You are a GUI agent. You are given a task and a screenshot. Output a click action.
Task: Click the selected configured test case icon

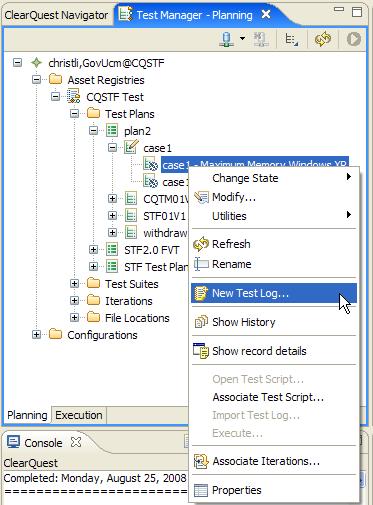click(x=151, y=164)
